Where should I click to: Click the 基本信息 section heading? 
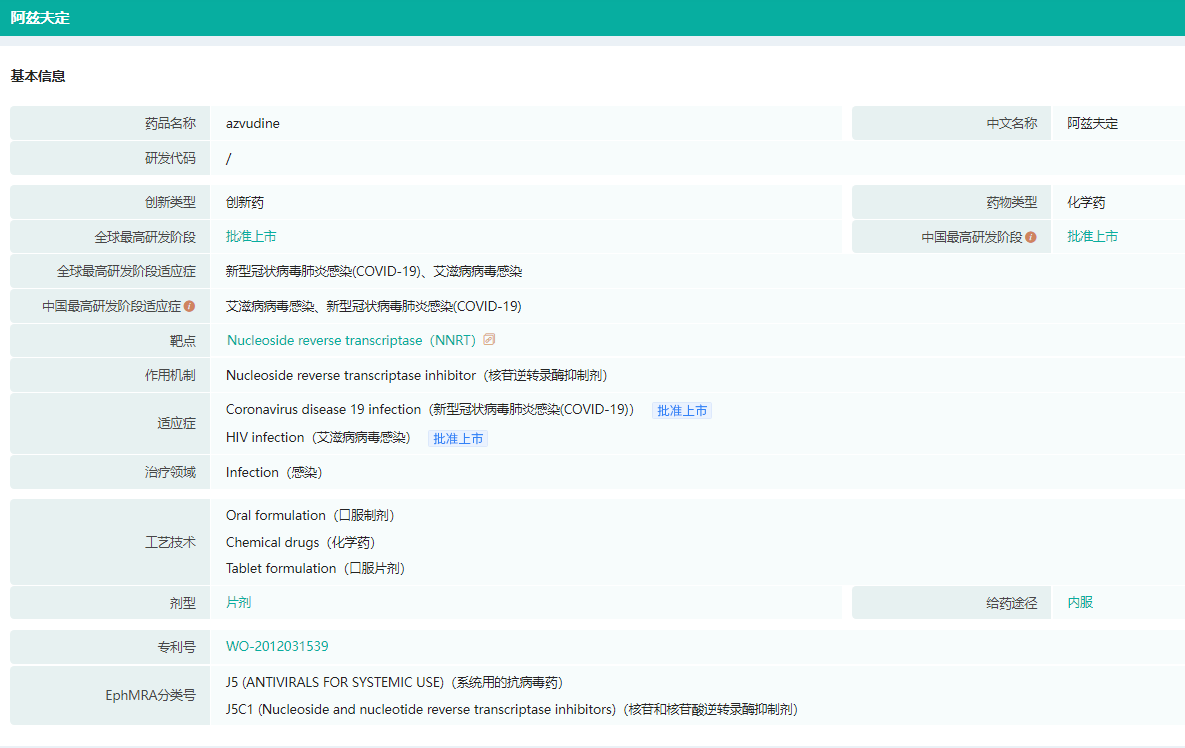coord(38,76)
